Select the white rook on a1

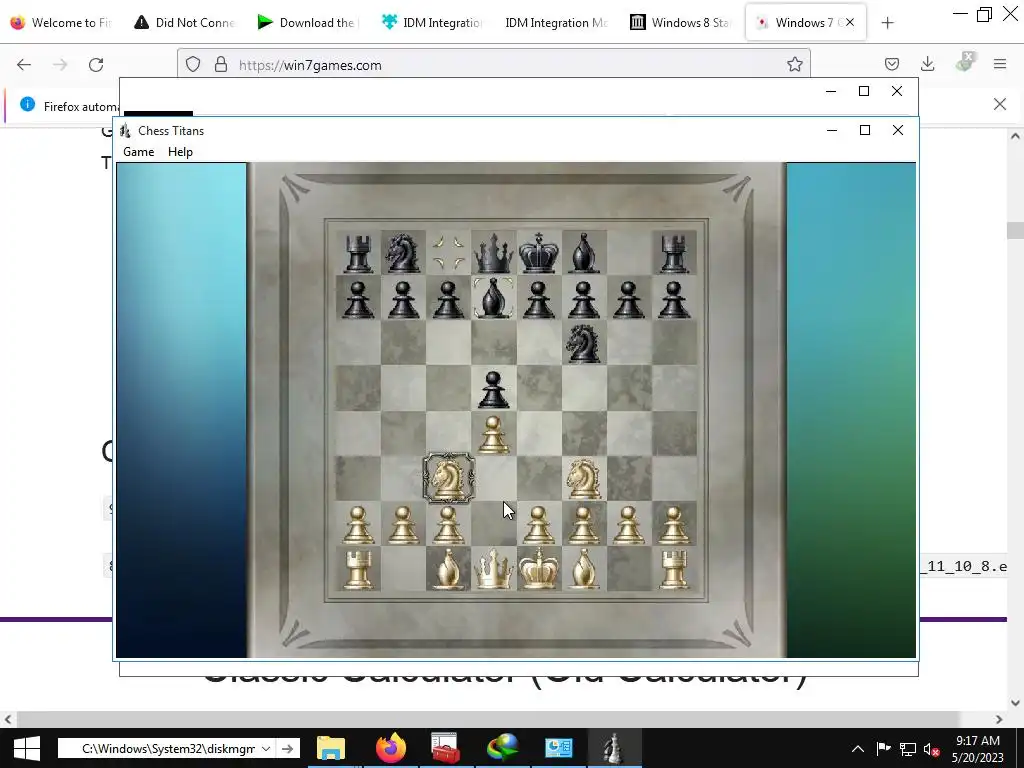358,569
